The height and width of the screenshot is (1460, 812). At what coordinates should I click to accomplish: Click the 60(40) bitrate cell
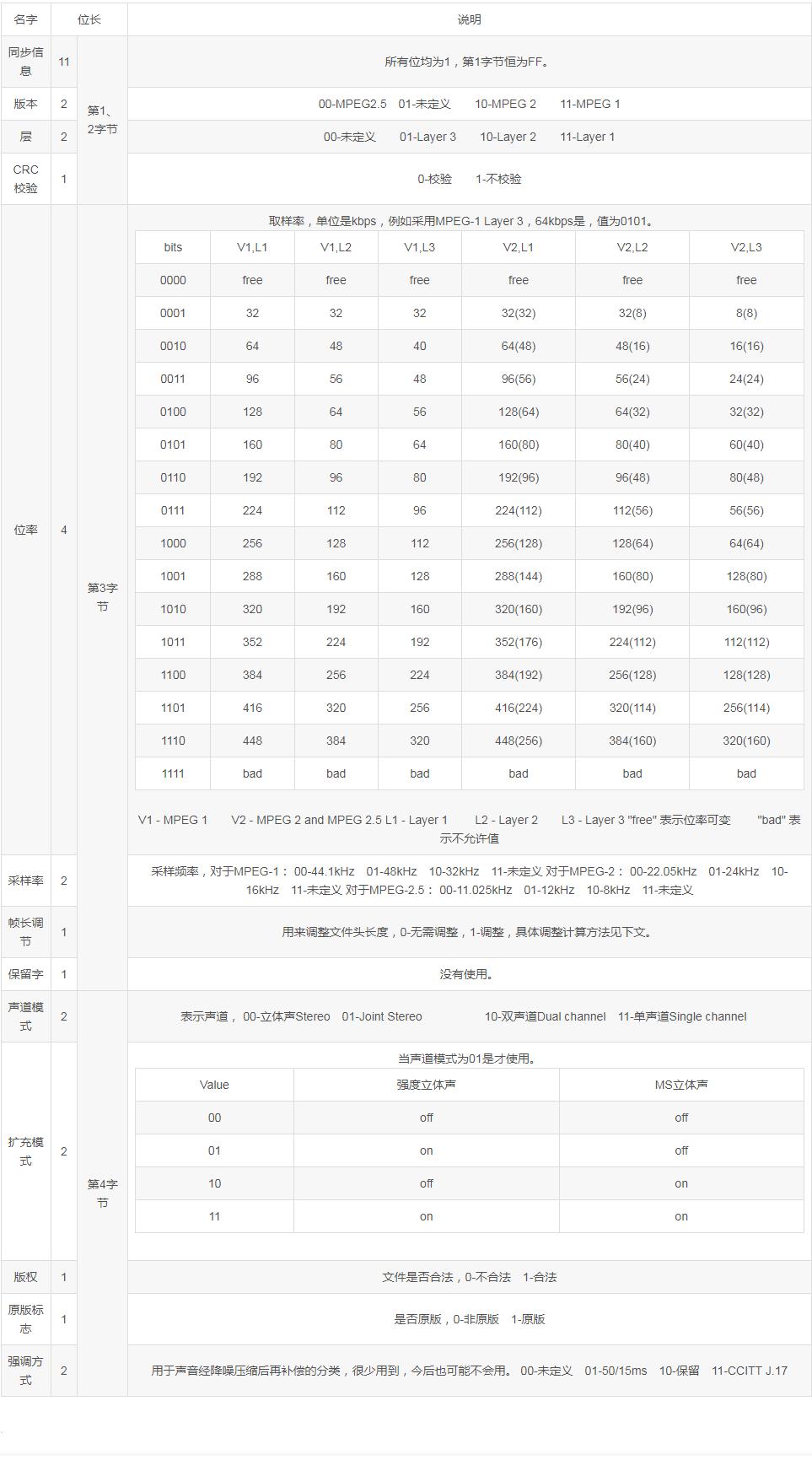tap(746, 444)
